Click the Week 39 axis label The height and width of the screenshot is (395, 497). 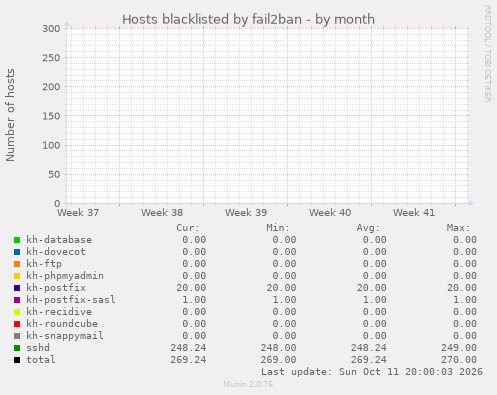pyautogui.click(x=246, y=213)
